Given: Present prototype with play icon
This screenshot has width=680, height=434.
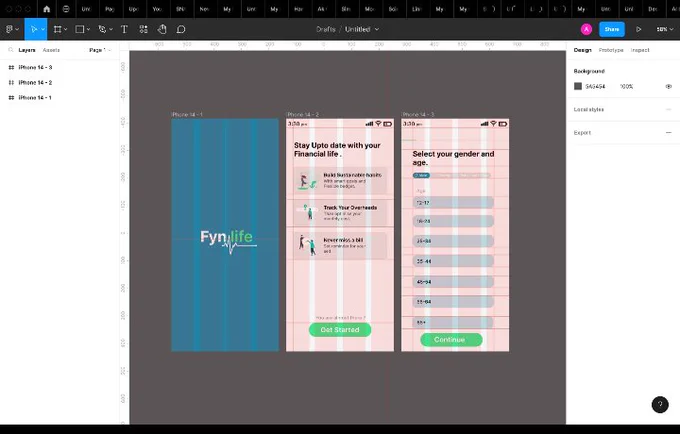Looking at the screenshot, I should 638,29.
